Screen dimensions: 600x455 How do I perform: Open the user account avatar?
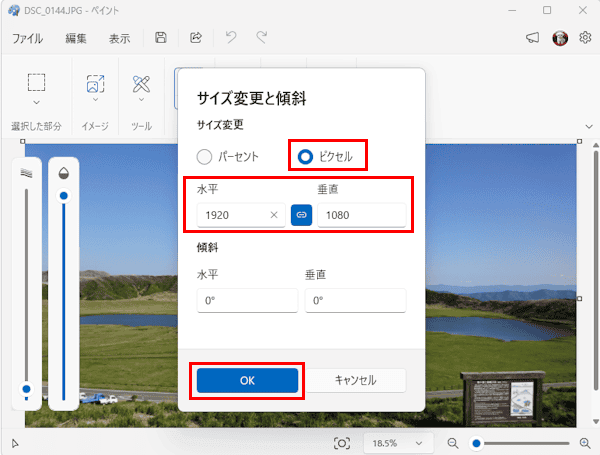coord(560,38)
